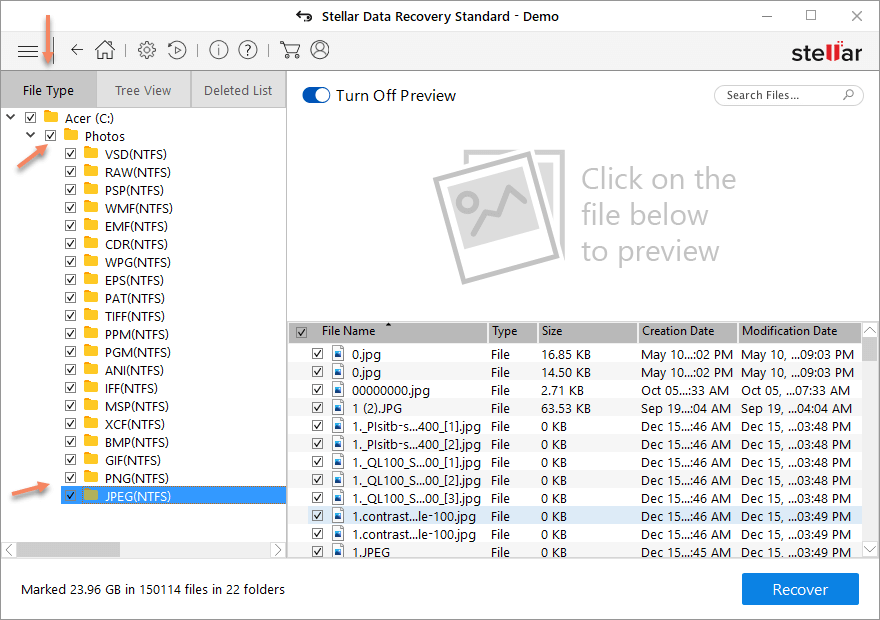
Task: Uncheck the 00000000.jpg file checkbox
Action: click(318, 389)
